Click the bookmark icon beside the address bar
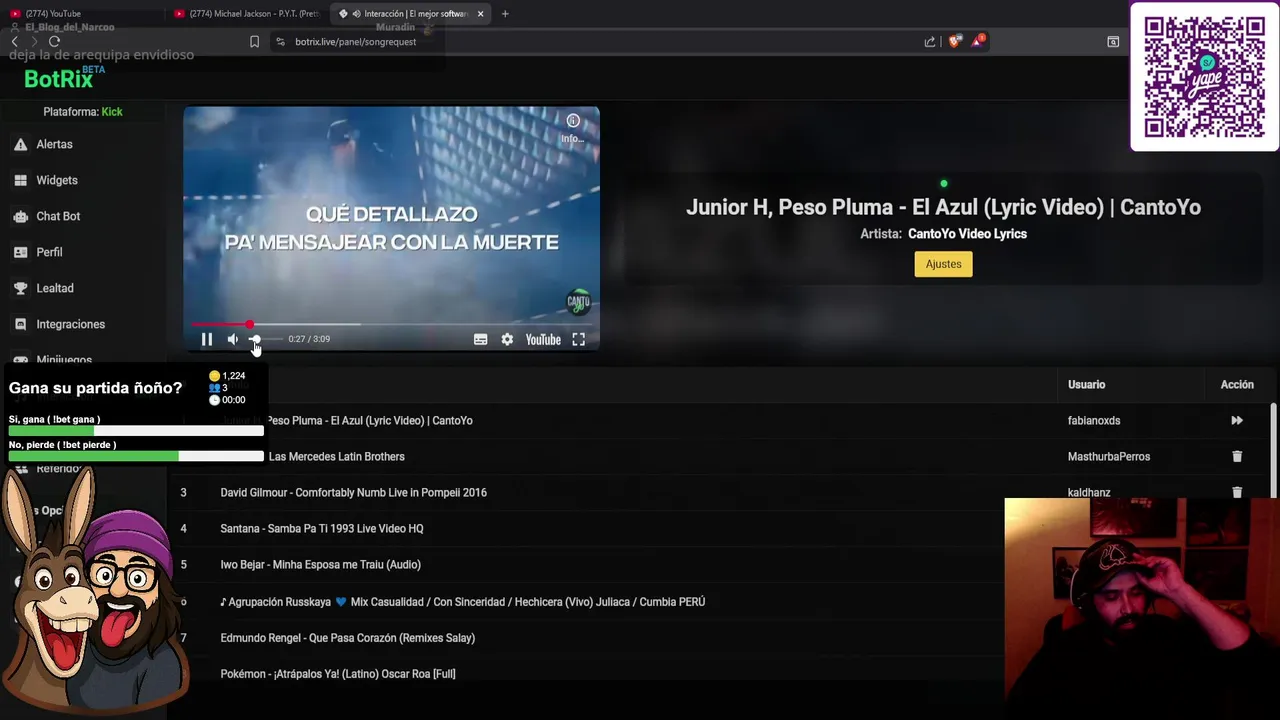This screenshot has height=720, width=1280. click(254, 42)
